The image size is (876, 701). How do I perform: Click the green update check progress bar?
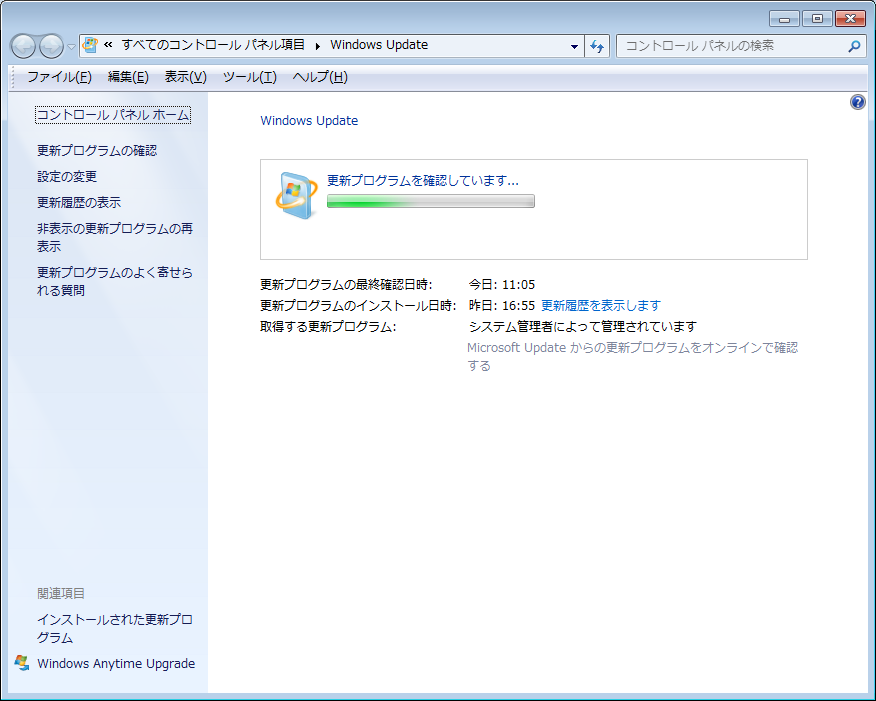(430, 201)
